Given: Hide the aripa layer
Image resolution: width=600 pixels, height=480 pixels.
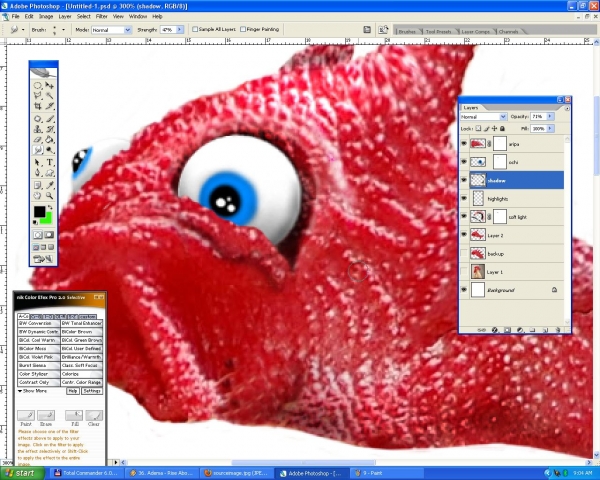Looking at the screenshot, I should click(464, 144).
